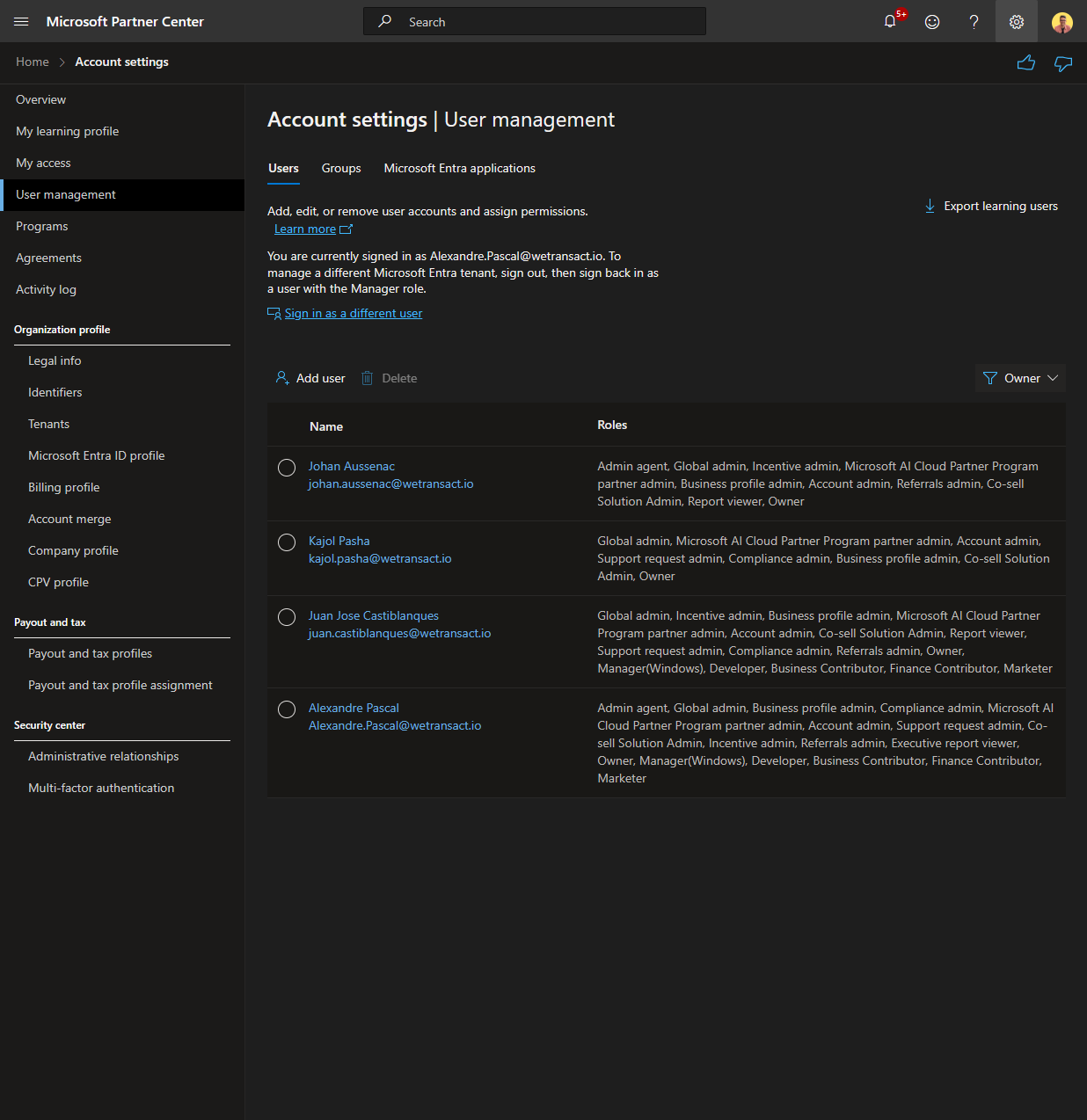Click the Search input field
This screenshot has height=1120, width=1087.
point(535,21)
